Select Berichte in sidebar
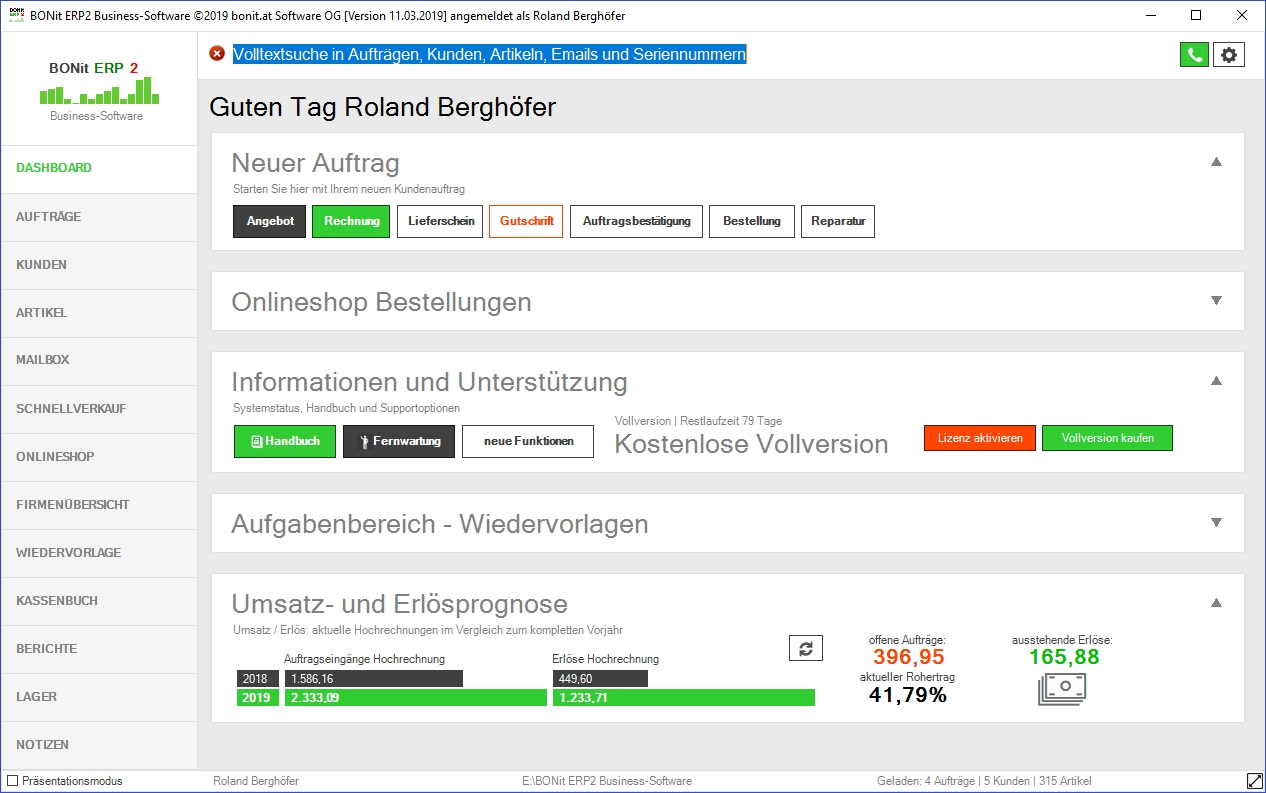Viewport: 1266px width, 793px height. (99, 649)
